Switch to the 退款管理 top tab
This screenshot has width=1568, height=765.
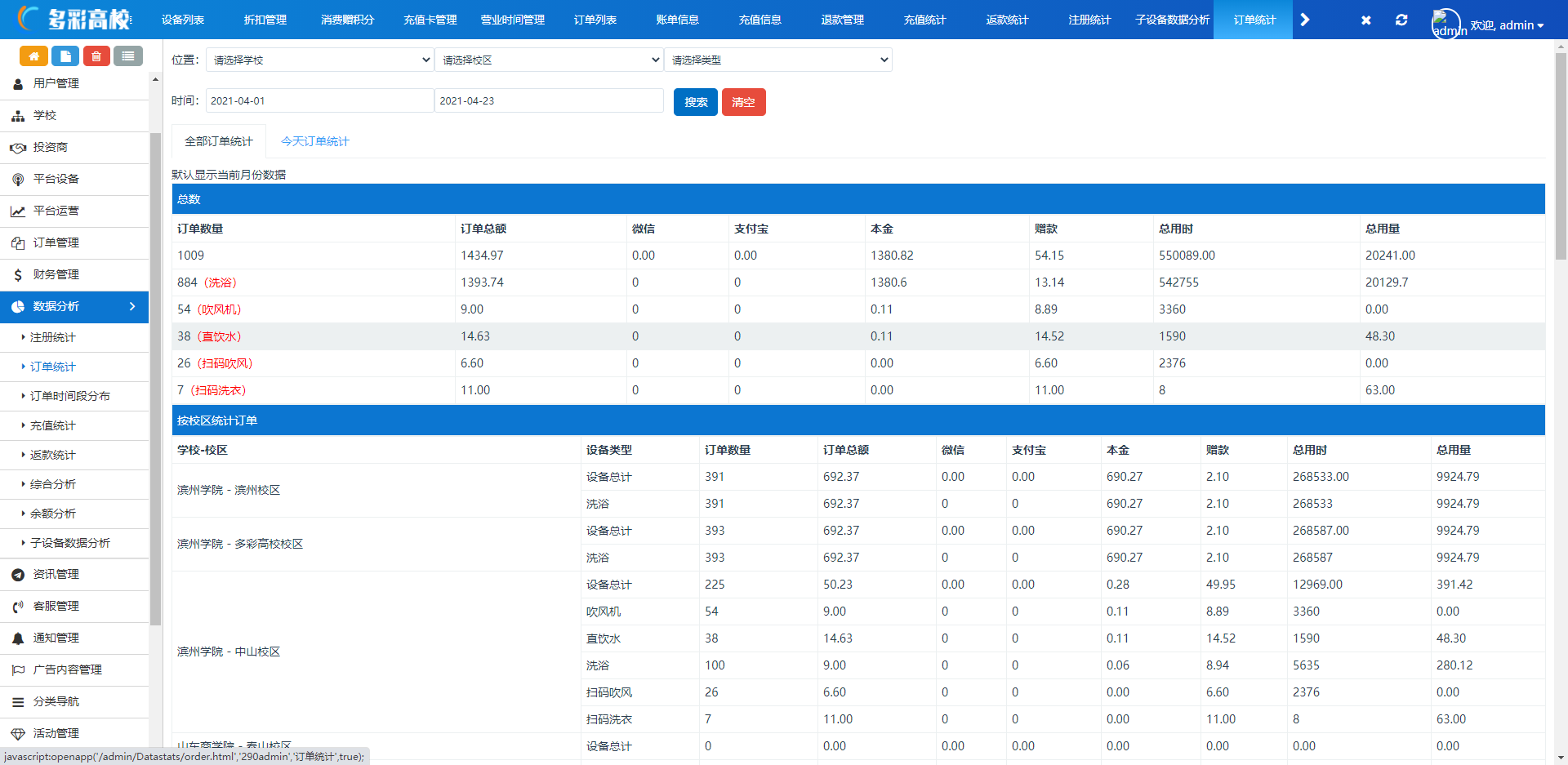point(843,20)
